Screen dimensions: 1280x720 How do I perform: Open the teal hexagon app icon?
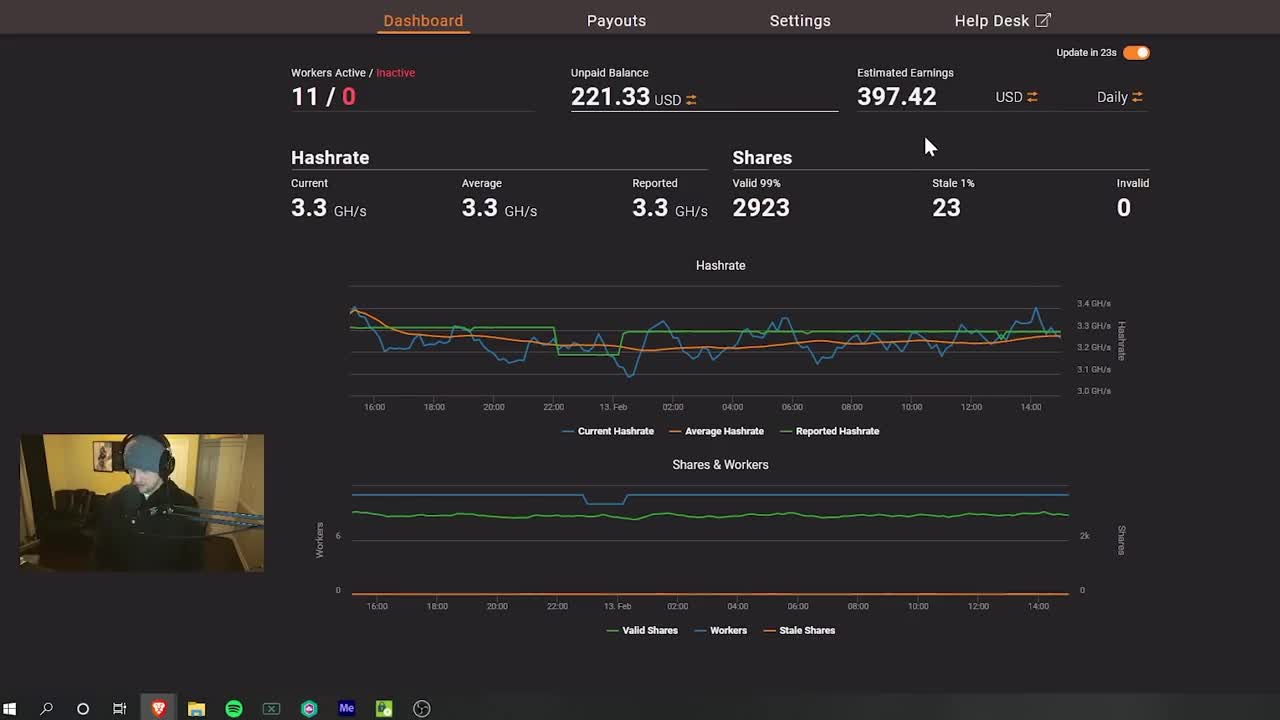309,708
